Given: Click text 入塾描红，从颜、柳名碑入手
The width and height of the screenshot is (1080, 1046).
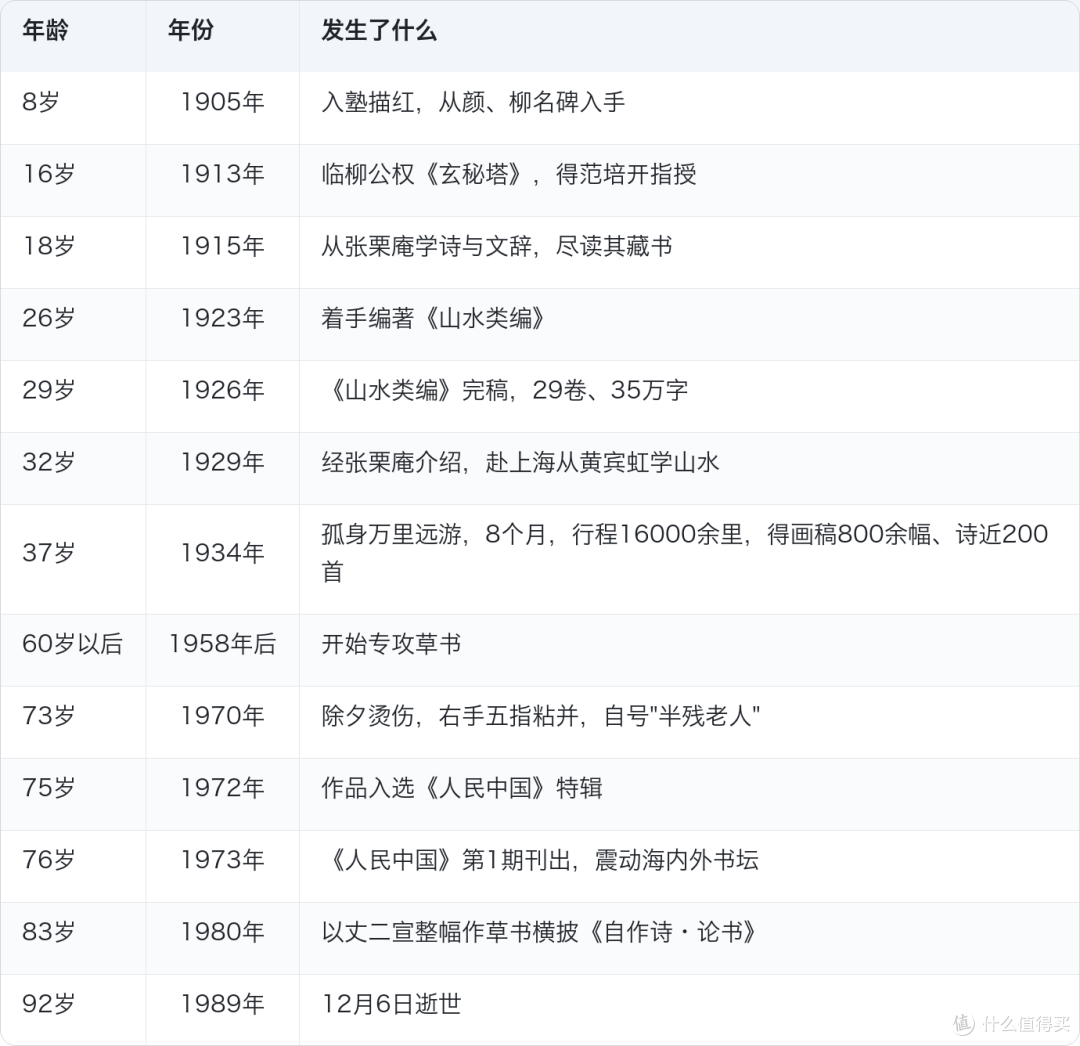Looking at the screenshot, I should (473, 102).
